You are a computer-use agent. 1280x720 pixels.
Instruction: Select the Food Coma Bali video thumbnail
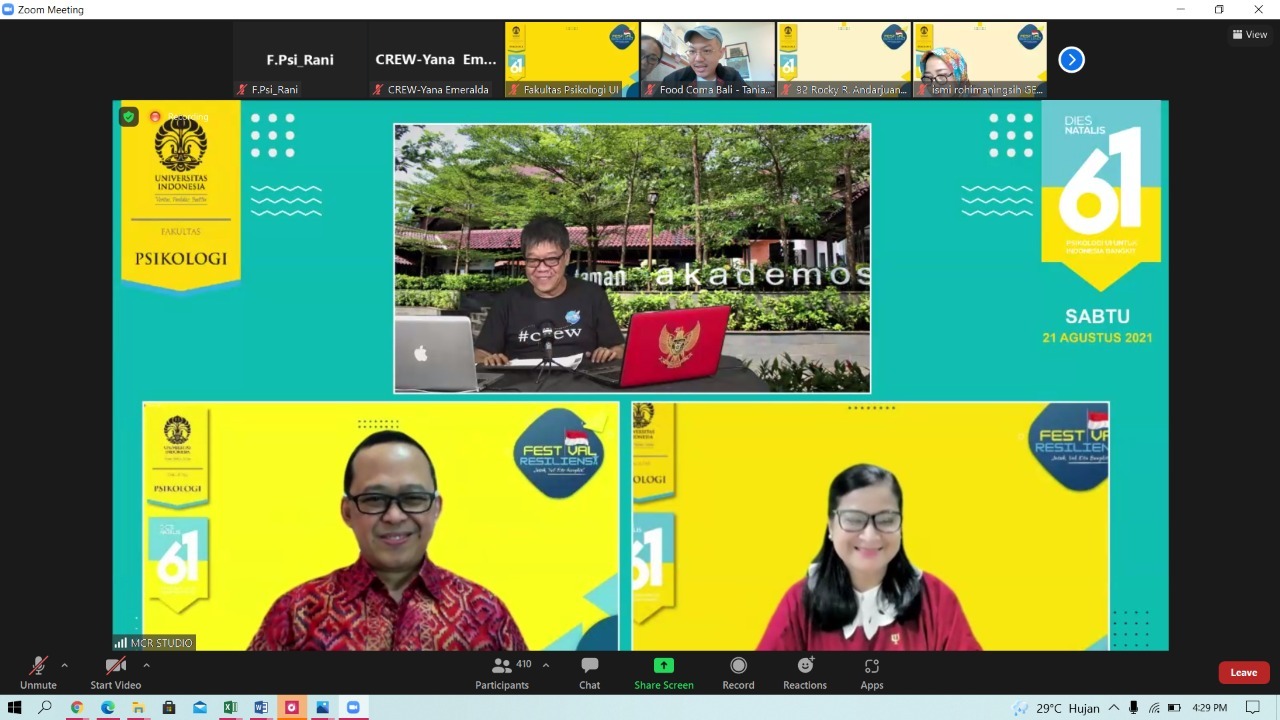(708, 60)
